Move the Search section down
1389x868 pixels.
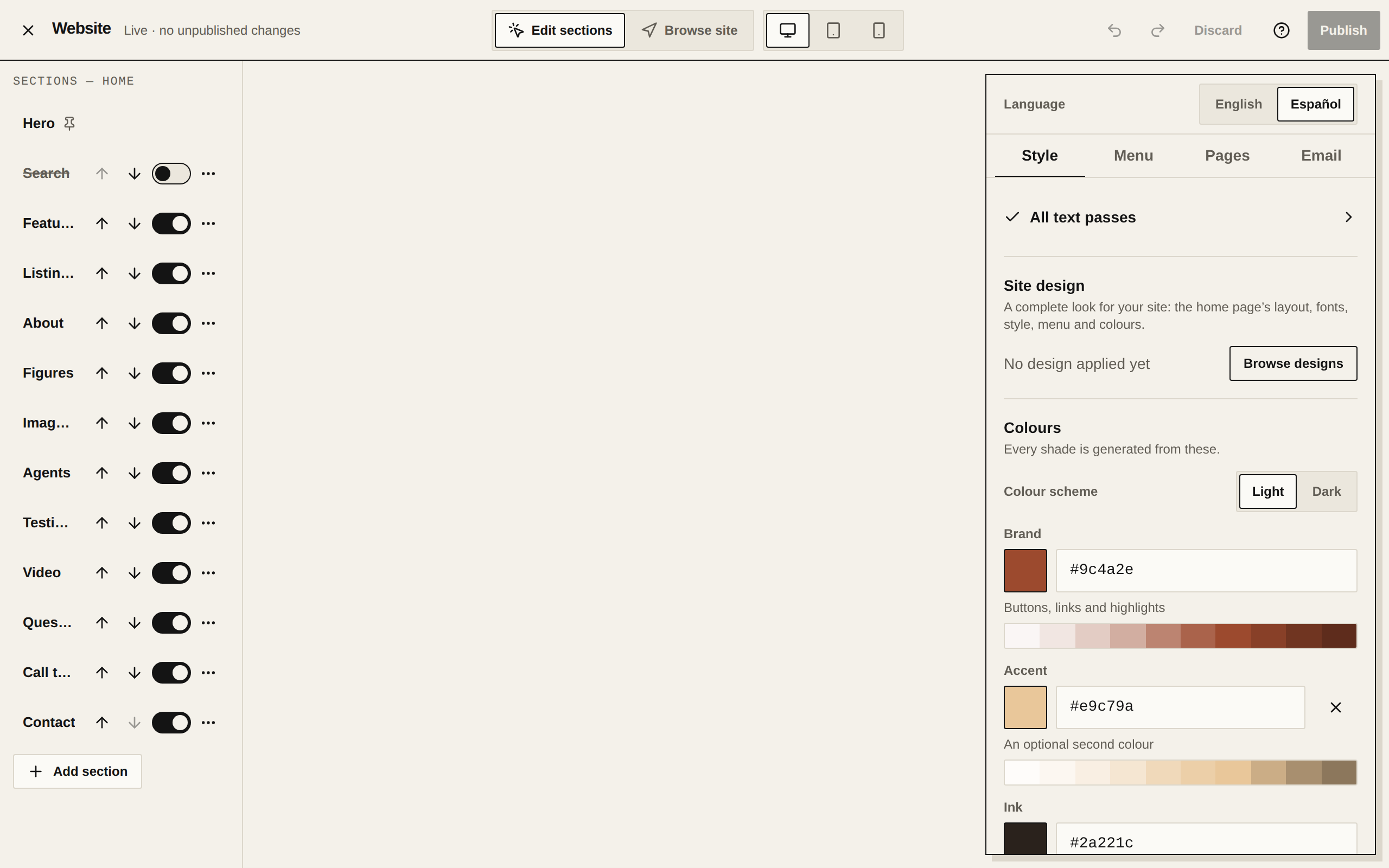(135, 174)
